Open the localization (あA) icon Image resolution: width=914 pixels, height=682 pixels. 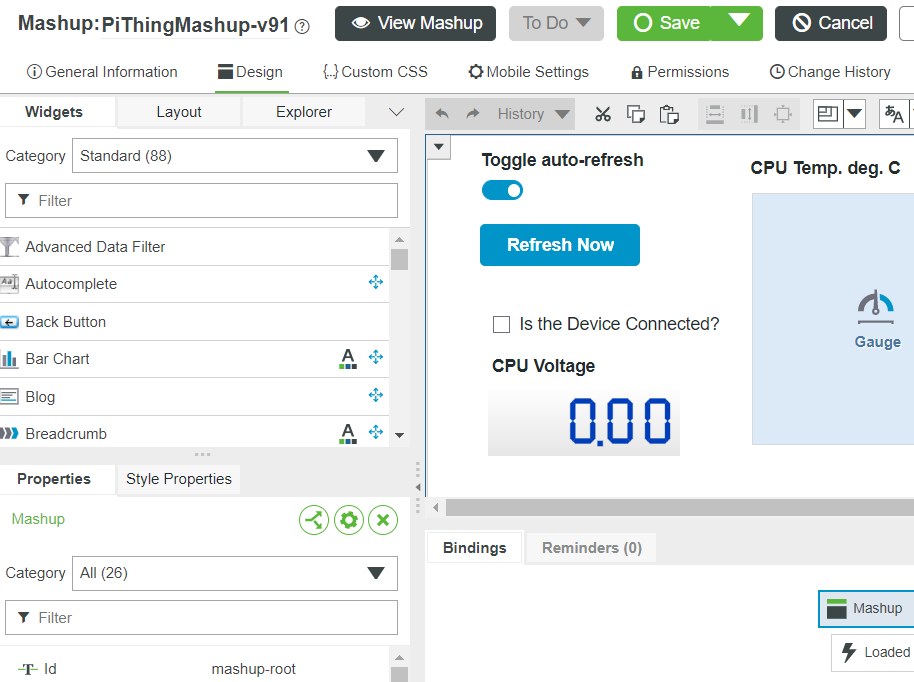point(893,114)
